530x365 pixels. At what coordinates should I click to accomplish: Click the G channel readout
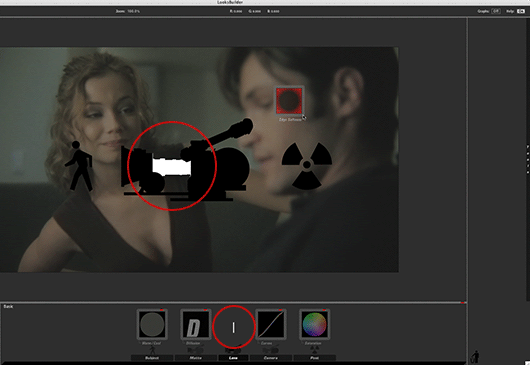click(x=255, y=11)
